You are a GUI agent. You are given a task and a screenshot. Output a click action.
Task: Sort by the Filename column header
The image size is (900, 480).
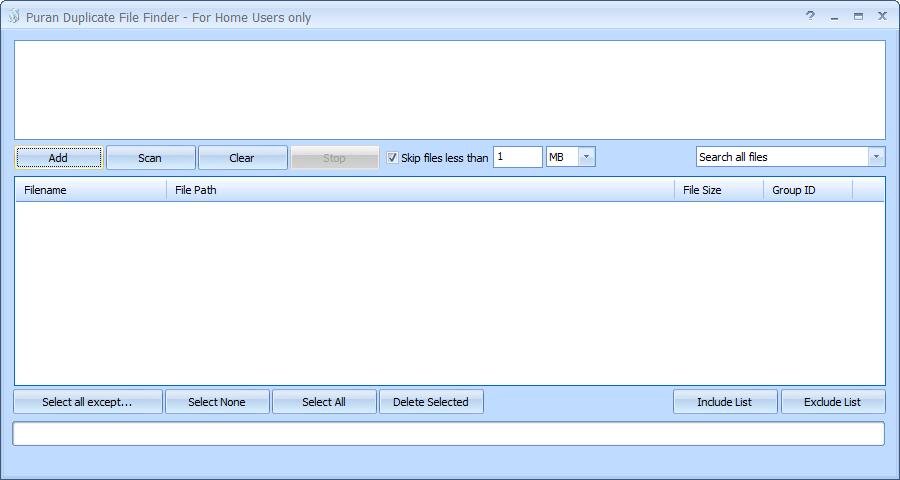tap(91, 190)
